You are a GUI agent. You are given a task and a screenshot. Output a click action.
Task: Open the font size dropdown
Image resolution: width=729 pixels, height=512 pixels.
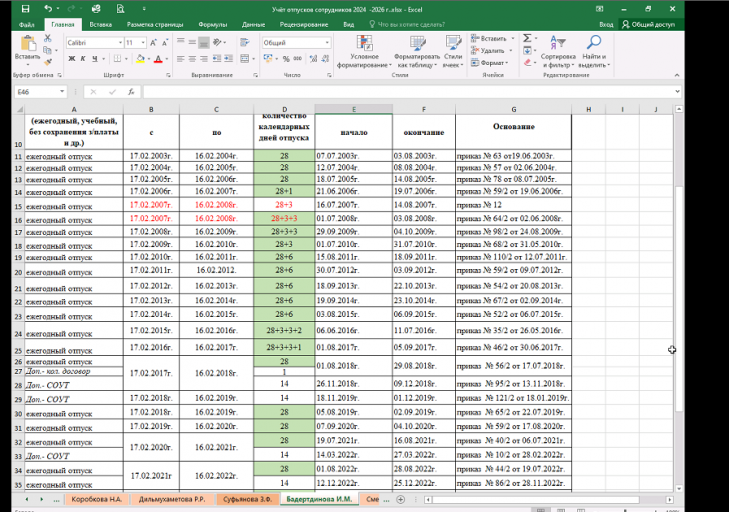coord(143,43)
